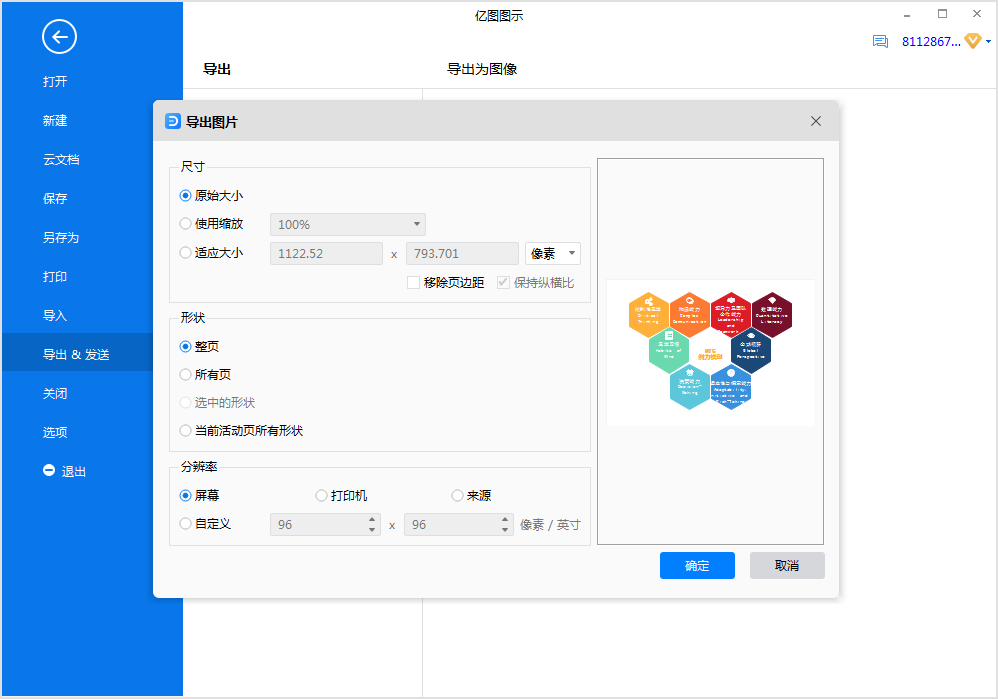Click the VIP diamond badge icon

[972, 41]
